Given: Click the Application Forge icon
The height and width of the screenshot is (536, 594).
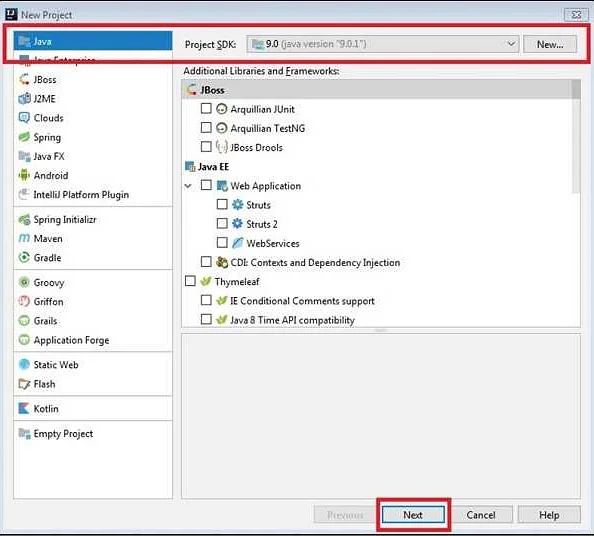Looking at the screenshot, I should pos(24,340).
